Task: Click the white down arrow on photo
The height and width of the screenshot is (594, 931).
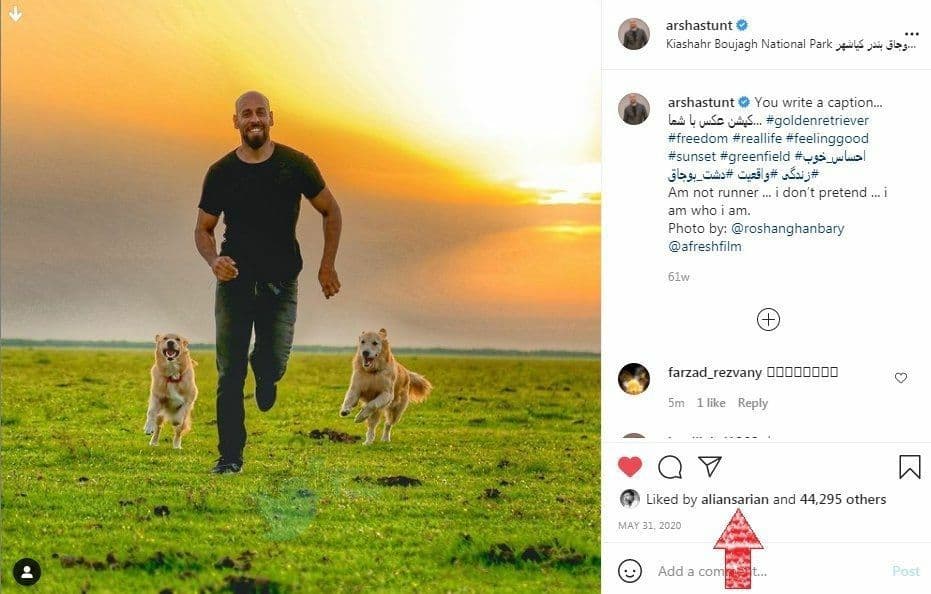Action: (16, 14)
